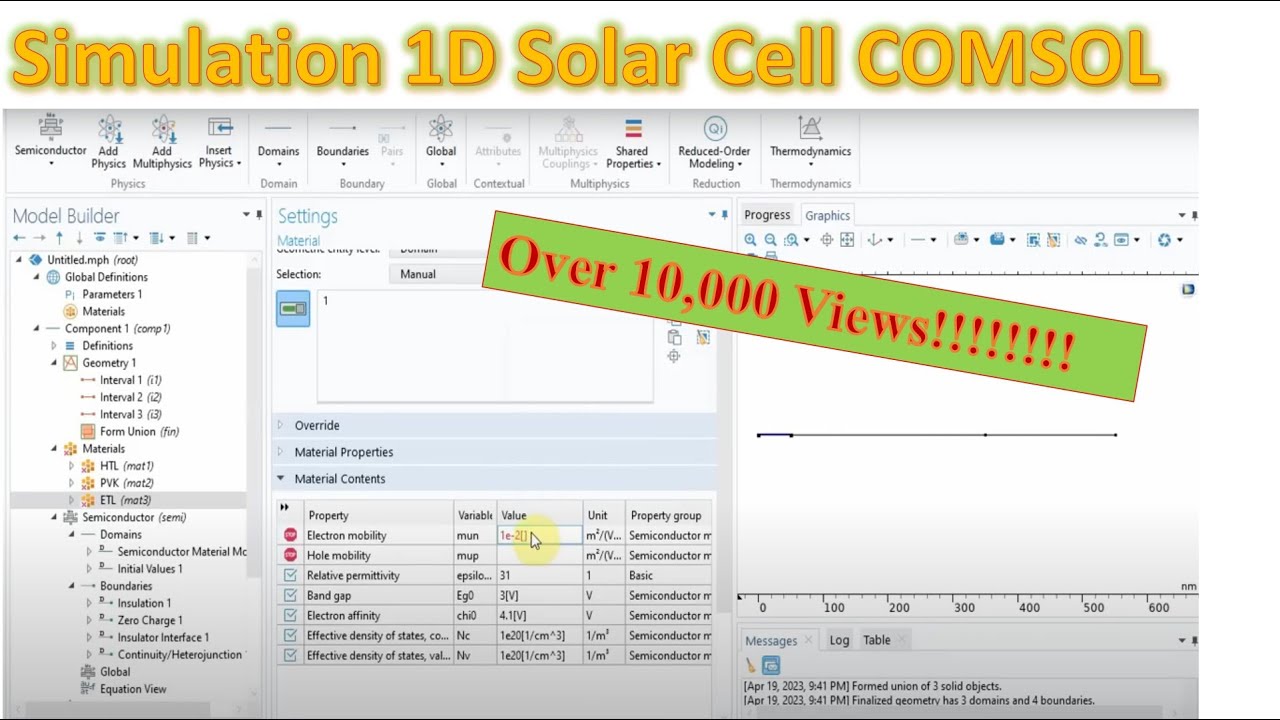Screen dimensions: 1280x720
Task: Open the Boundaries ribbon menu
Action: [343, 141]
